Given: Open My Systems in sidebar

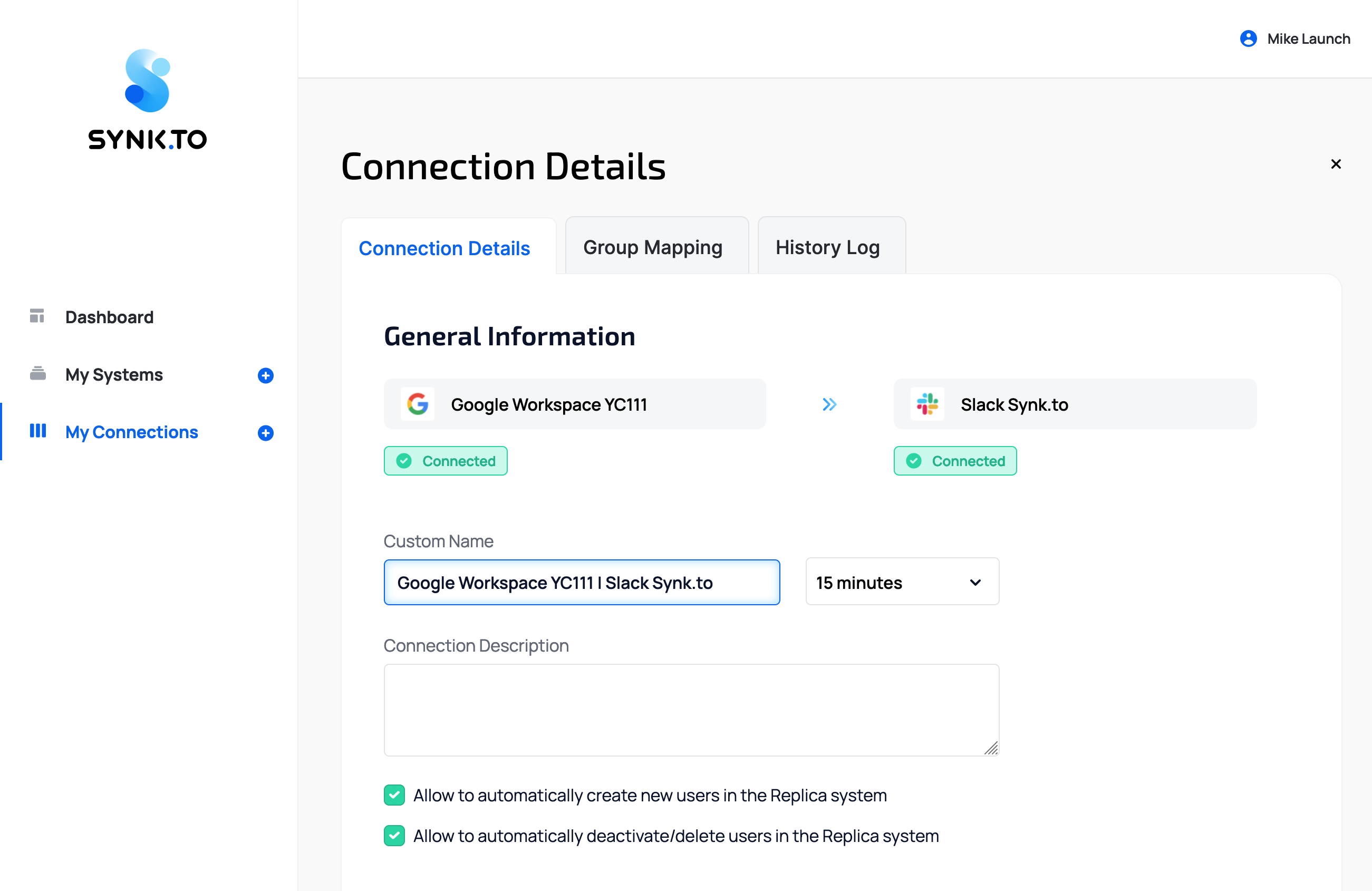Looking at the screenshot, I should coord(114,375).
